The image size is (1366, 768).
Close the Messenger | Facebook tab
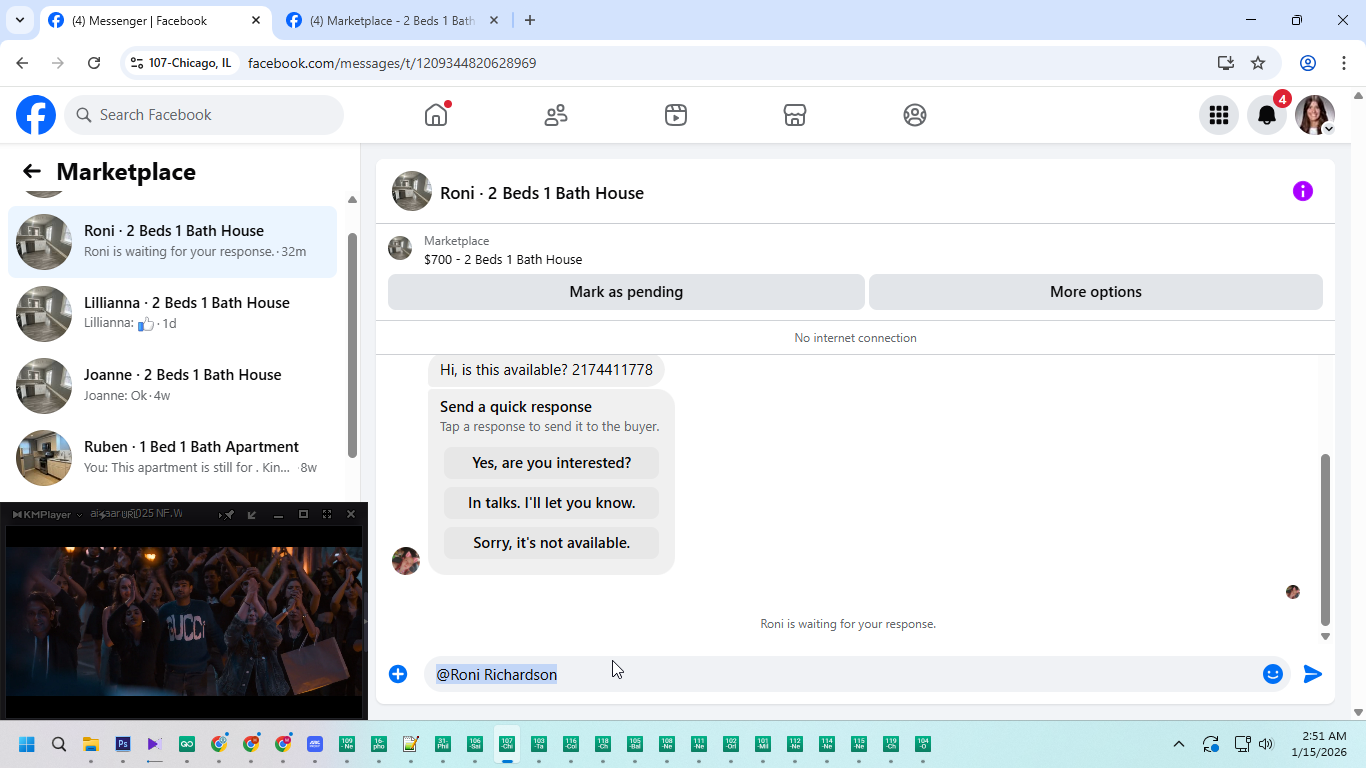tap(256, 20)
